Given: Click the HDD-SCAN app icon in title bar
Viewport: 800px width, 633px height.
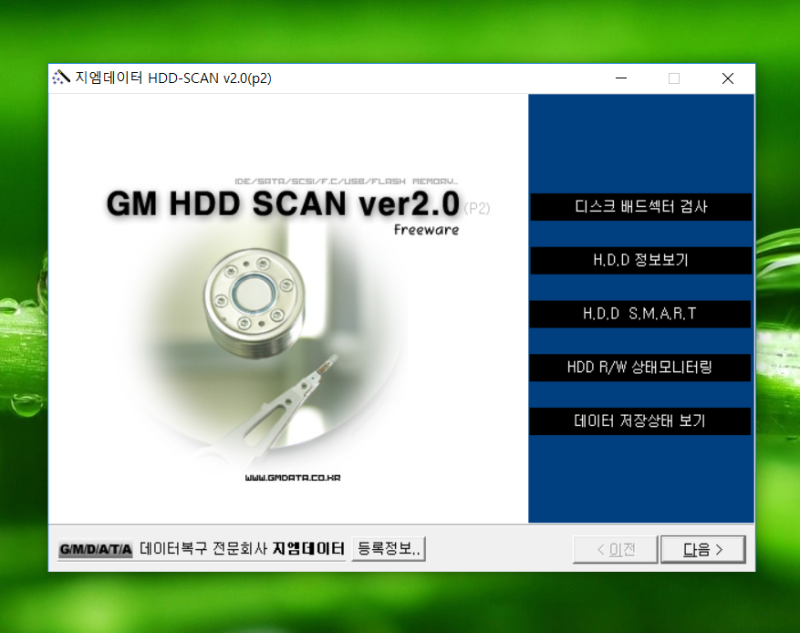Looking at the screenshot, I should pos(61,78).
